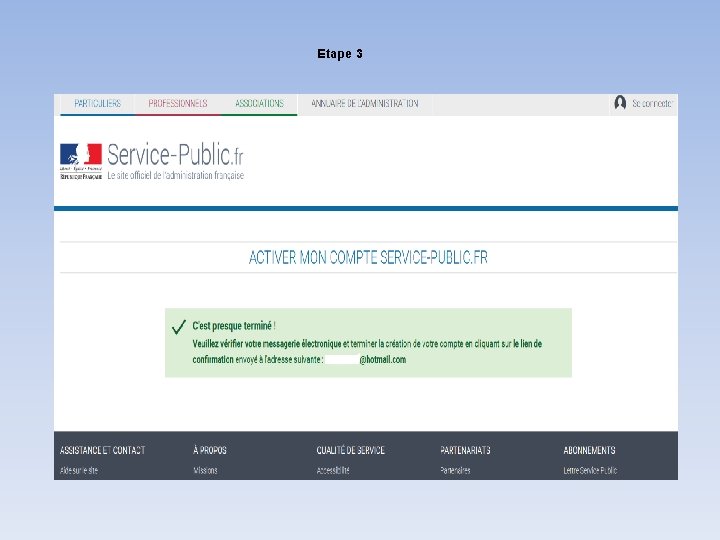Screen dimensions: 720x540
Task: Click the À propos footer heading
Action: pyautogui.click(x=210, y=450)
